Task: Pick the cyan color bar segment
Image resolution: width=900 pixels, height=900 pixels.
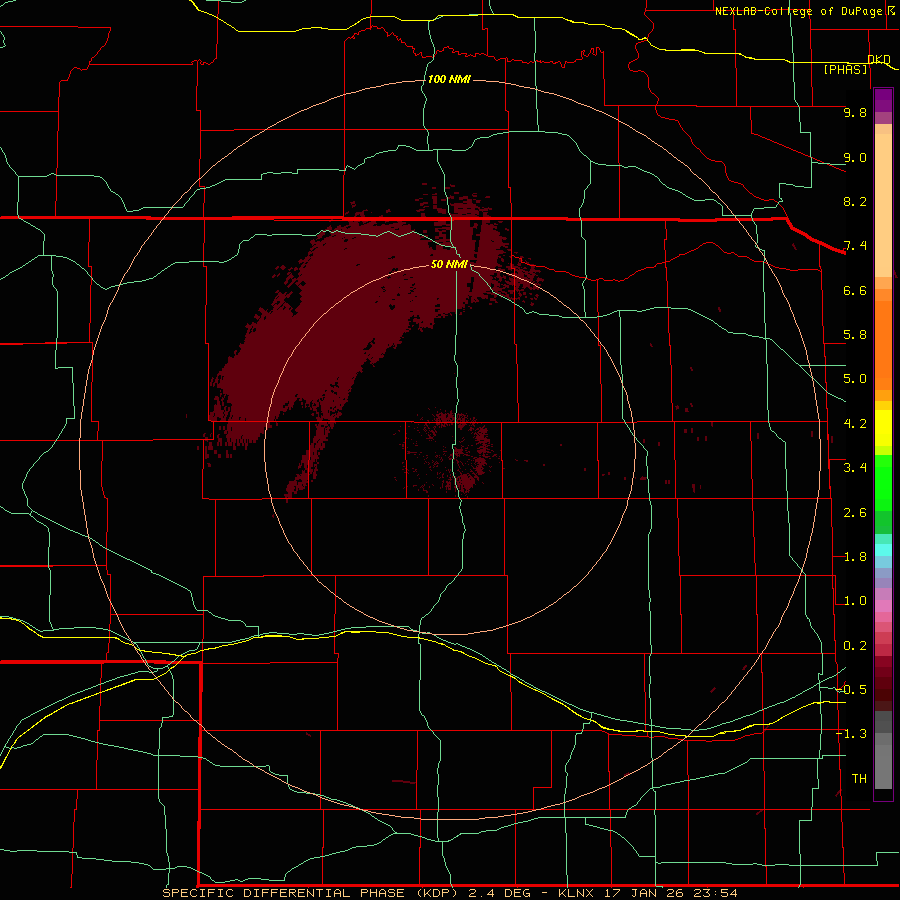Action: [883, 550]
